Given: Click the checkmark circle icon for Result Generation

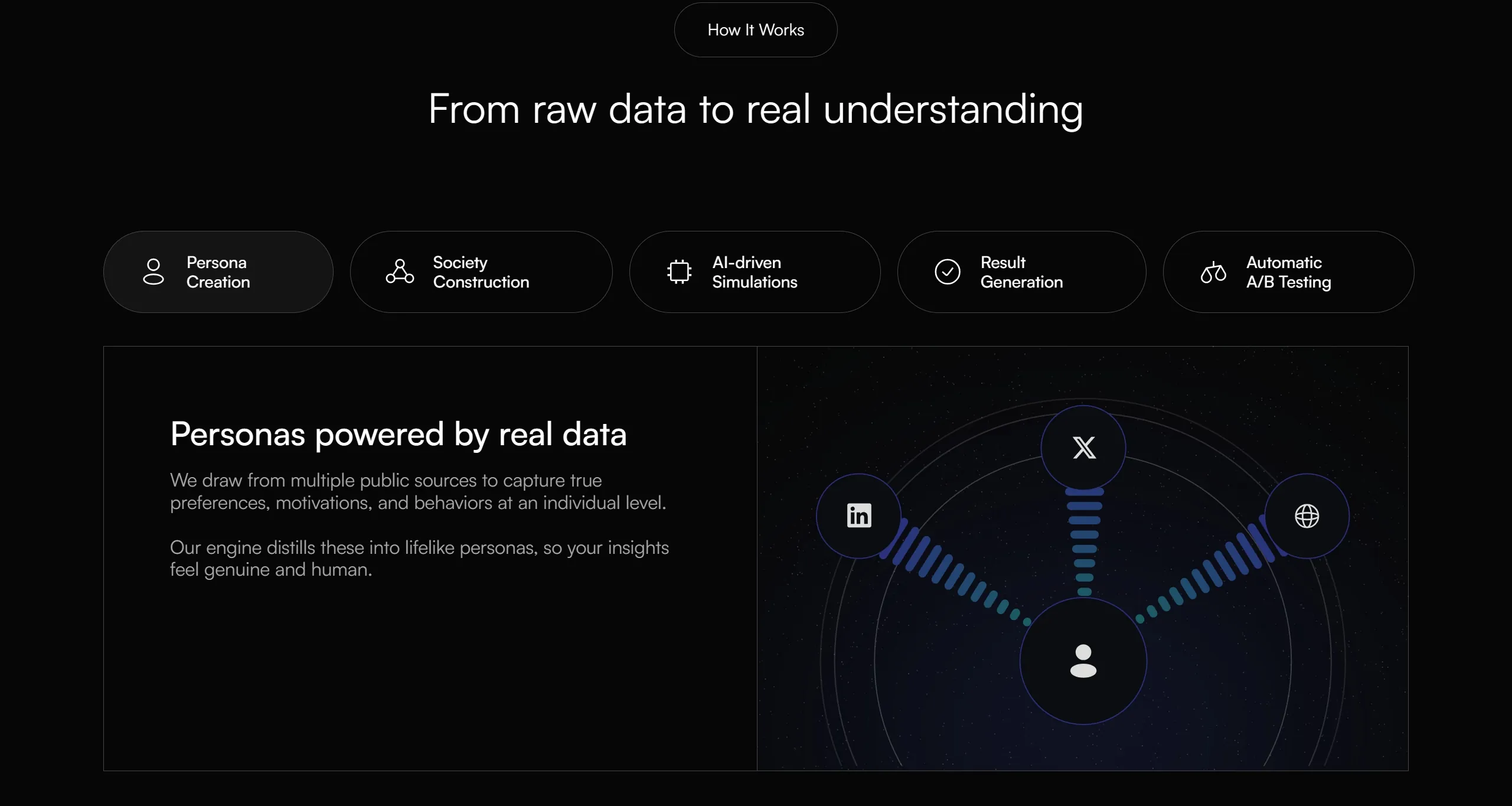Looking at the screenshot, I should point(947,272).
